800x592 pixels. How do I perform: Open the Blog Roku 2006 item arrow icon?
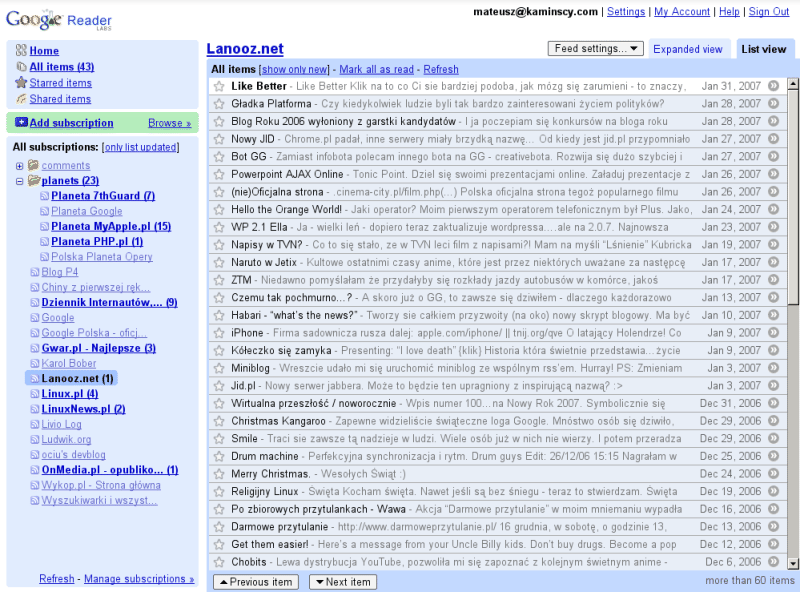pos(773,121)
